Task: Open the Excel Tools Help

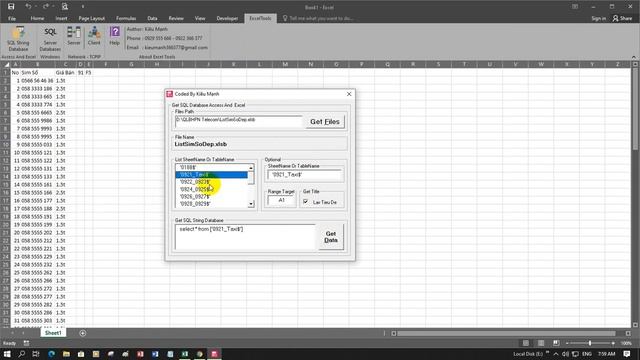Action: (x=115, y=36)
